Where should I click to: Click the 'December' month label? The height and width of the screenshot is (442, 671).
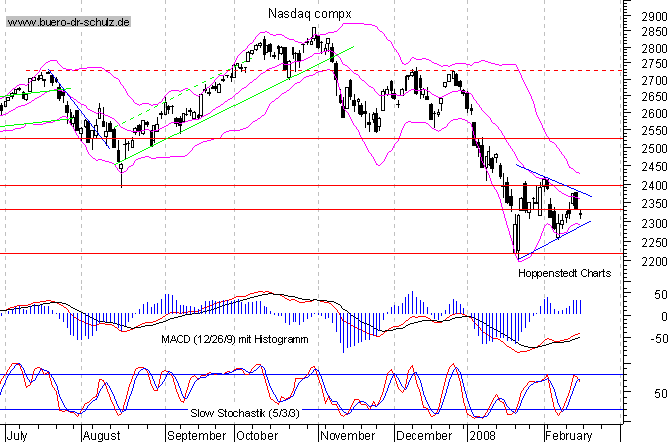tap(424, 436)
